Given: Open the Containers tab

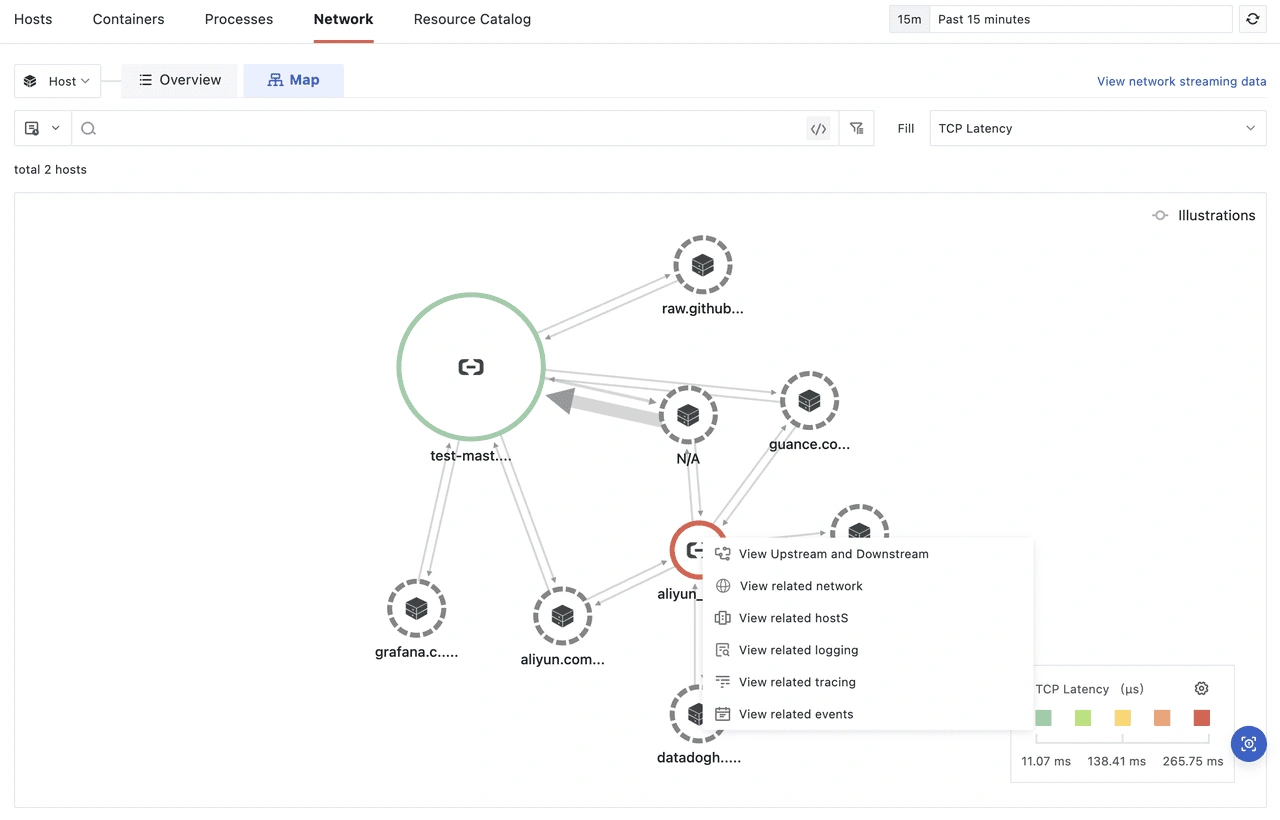Looking at the screenshot, I should click(x=128, y=19).
